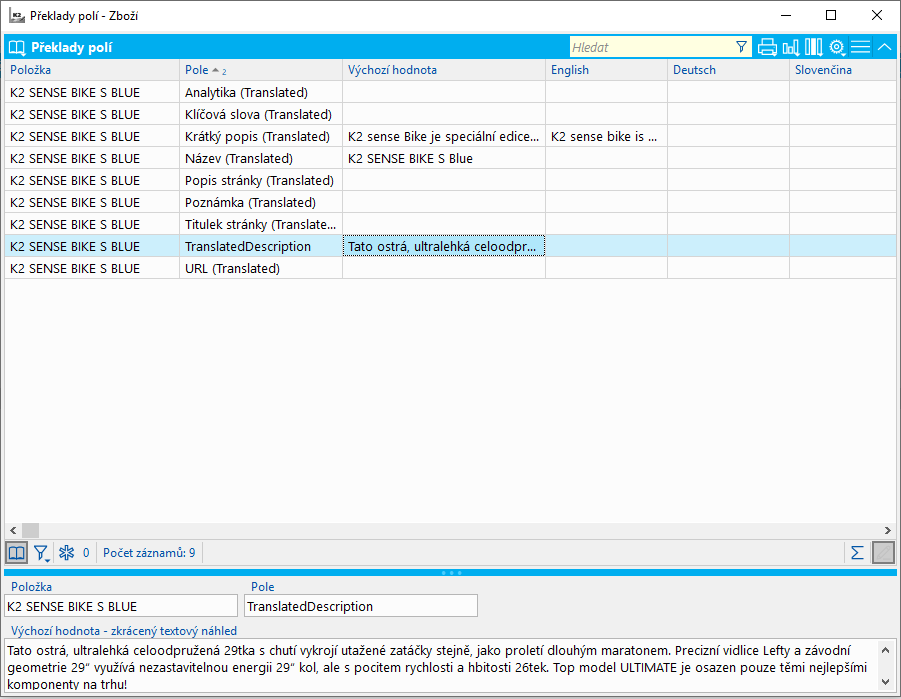Click the 'K2 sense Bike je speciální edice...' cell
The image size is (901, 699).
point(444,136)
